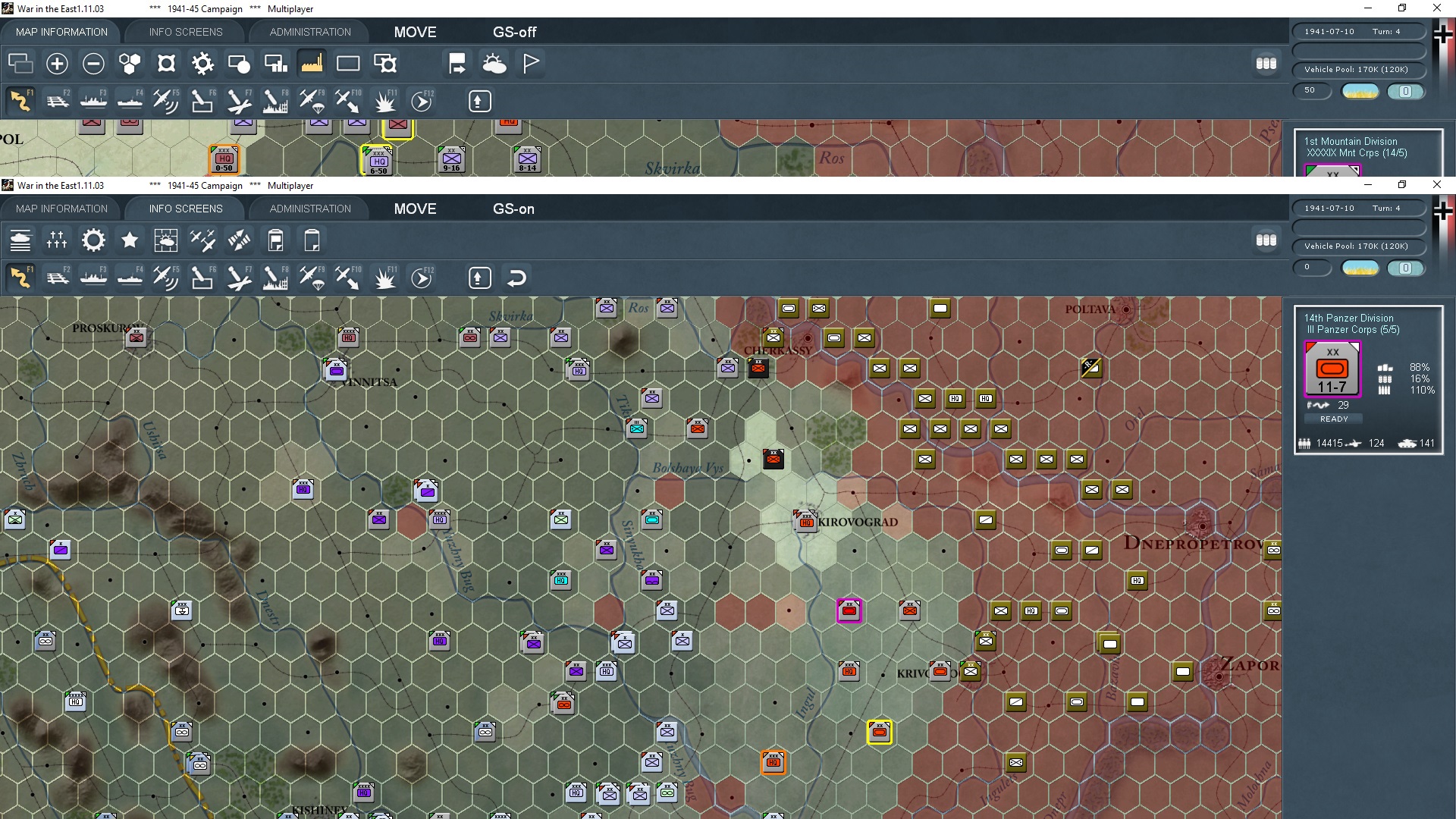
Task: Toggle GS-off to turn it on
Action: point(514,32)
